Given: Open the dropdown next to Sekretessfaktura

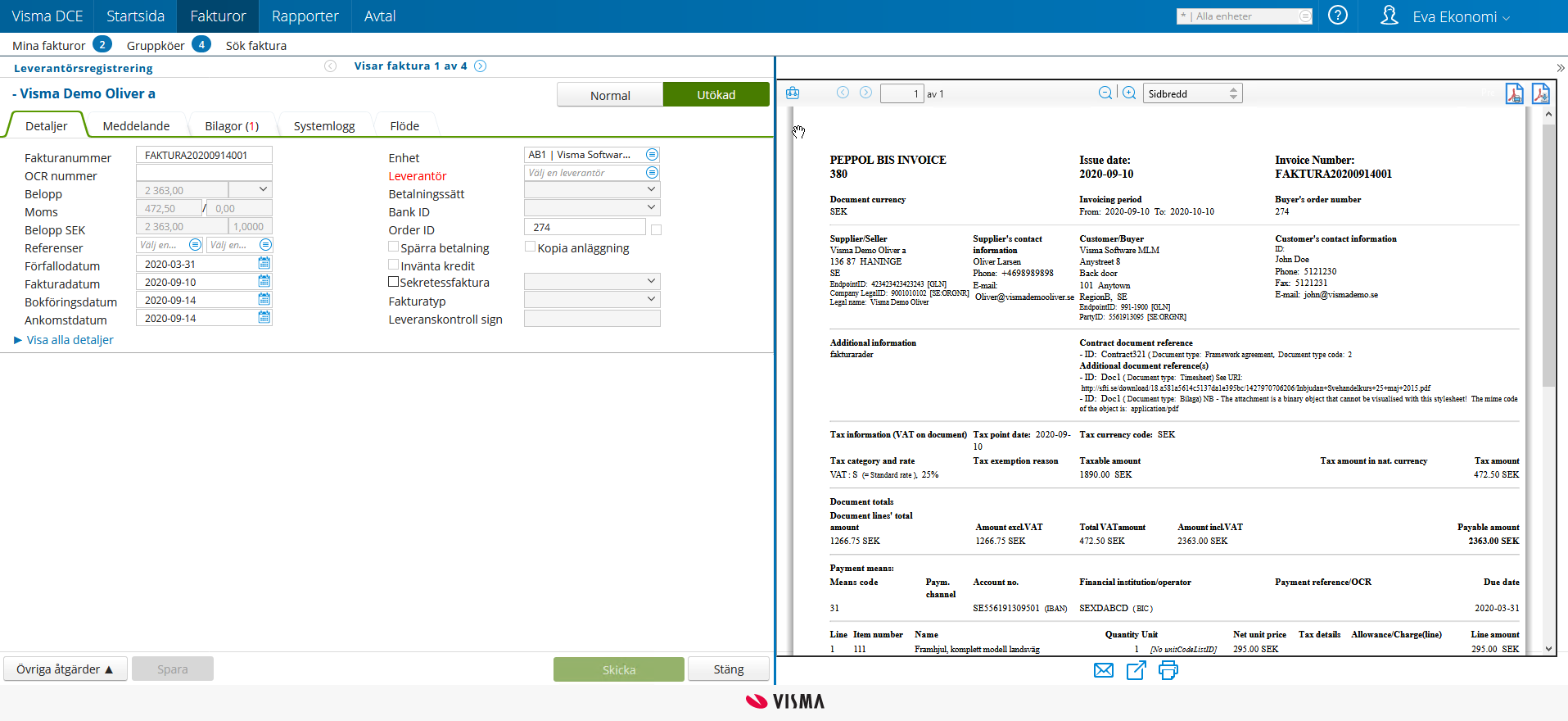Looking at the screenshot, I should pyautogui.click(x=592, y=282).
